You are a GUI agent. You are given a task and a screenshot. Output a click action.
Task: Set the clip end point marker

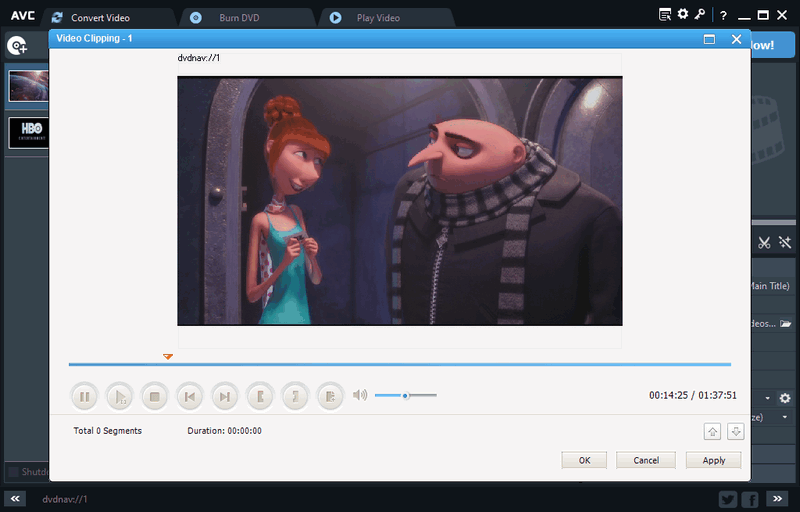[x=295, y=396]
